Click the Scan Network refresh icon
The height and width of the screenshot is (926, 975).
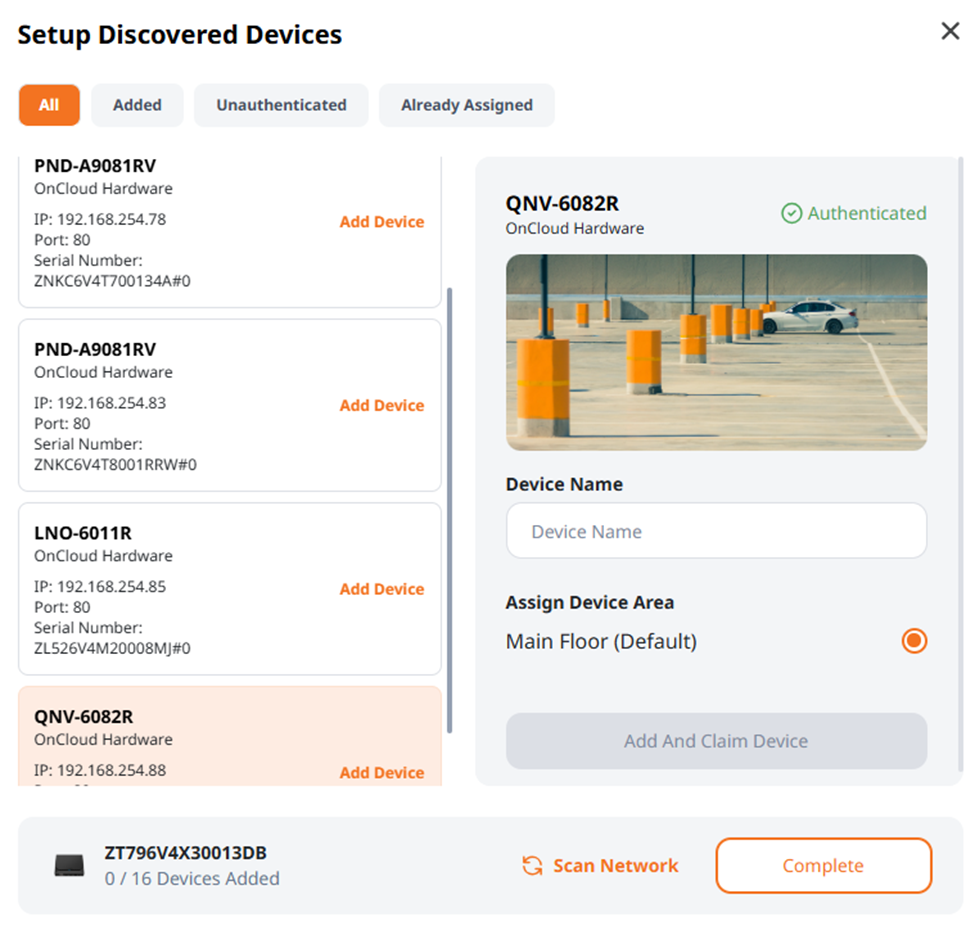(532, 865)
